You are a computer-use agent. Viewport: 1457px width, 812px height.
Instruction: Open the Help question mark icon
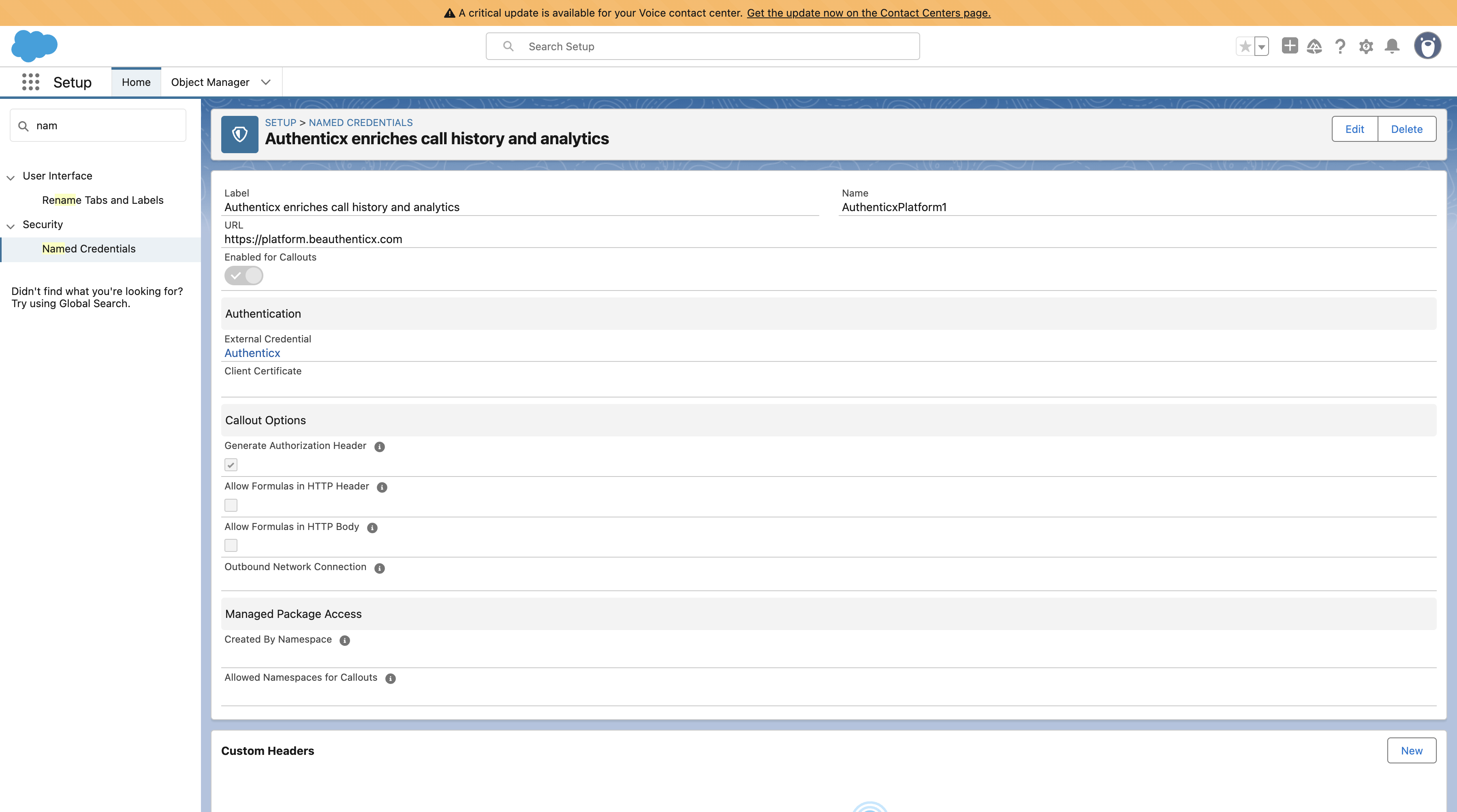pyautogui.click(x=1340, y=46)
